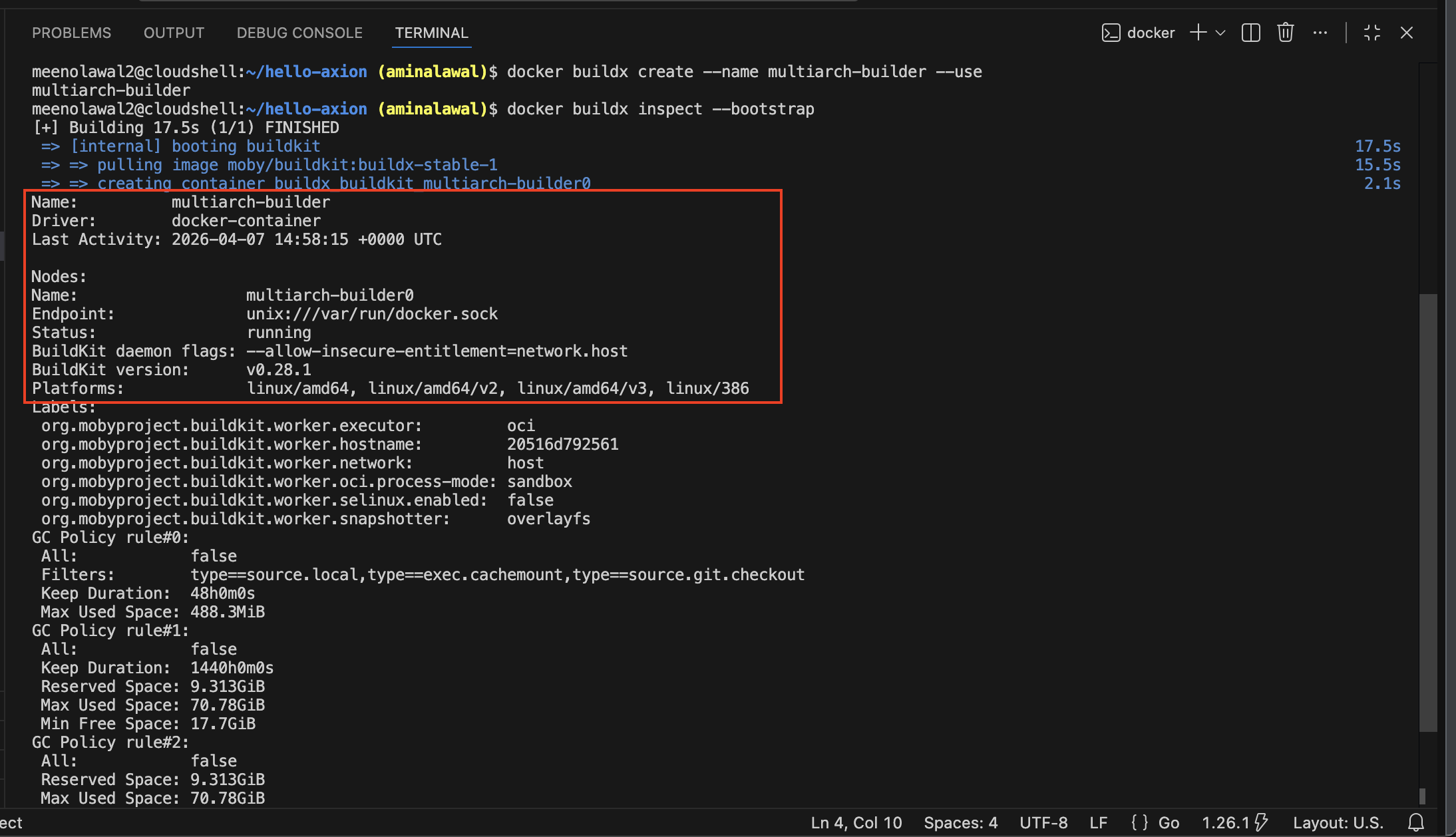Screen dimensions: 1456x837
Task: Click the 'docker-container' driver value
Action: point(246,221)
